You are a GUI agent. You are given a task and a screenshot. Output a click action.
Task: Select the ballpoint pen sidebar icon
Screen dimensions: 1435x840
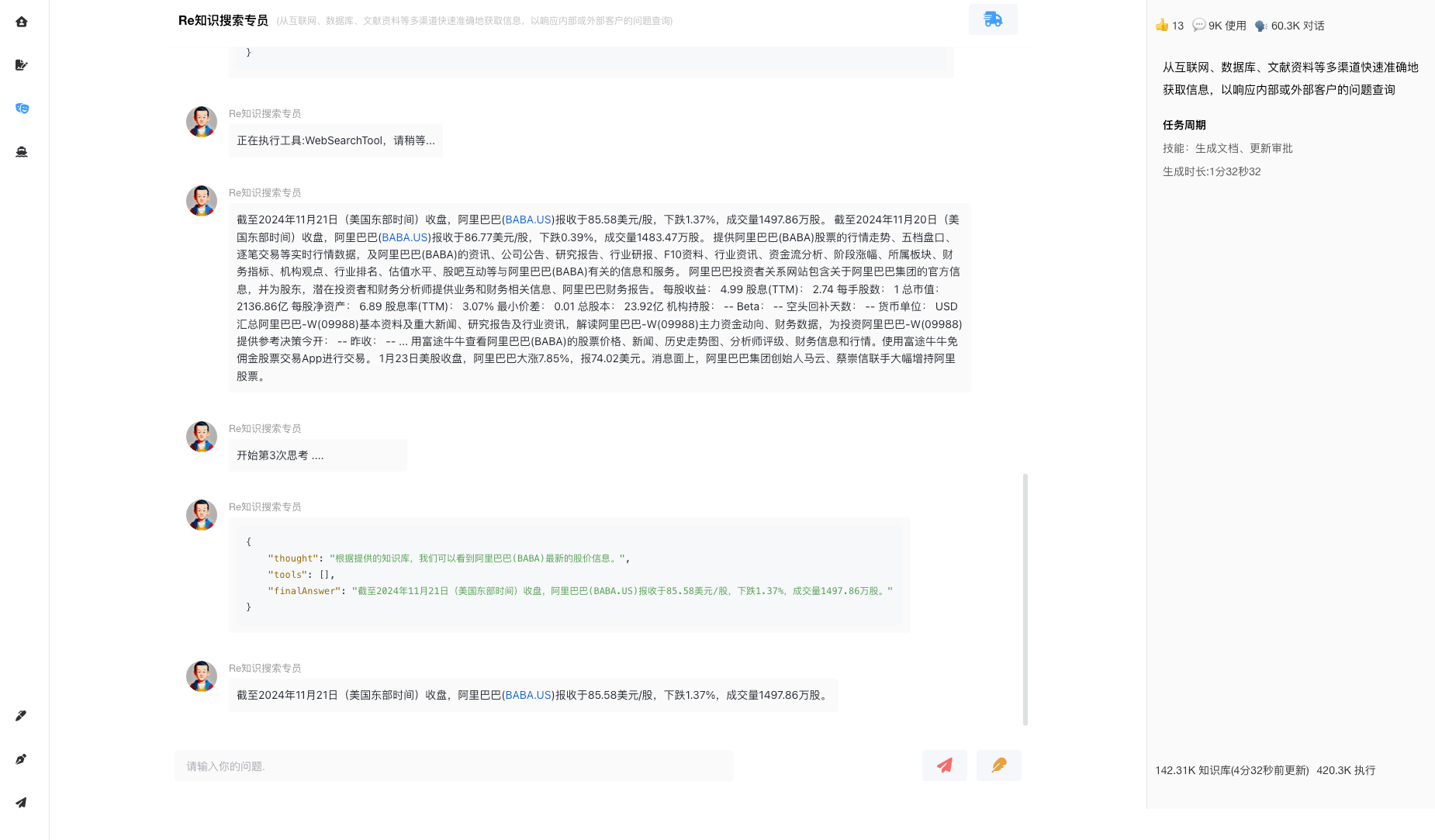pos(22,716)
